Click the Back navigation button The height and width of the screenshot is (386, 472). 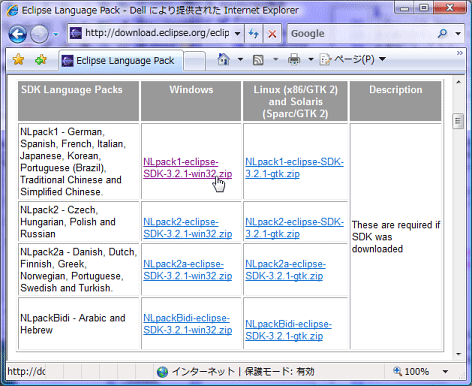click(17, 34)
